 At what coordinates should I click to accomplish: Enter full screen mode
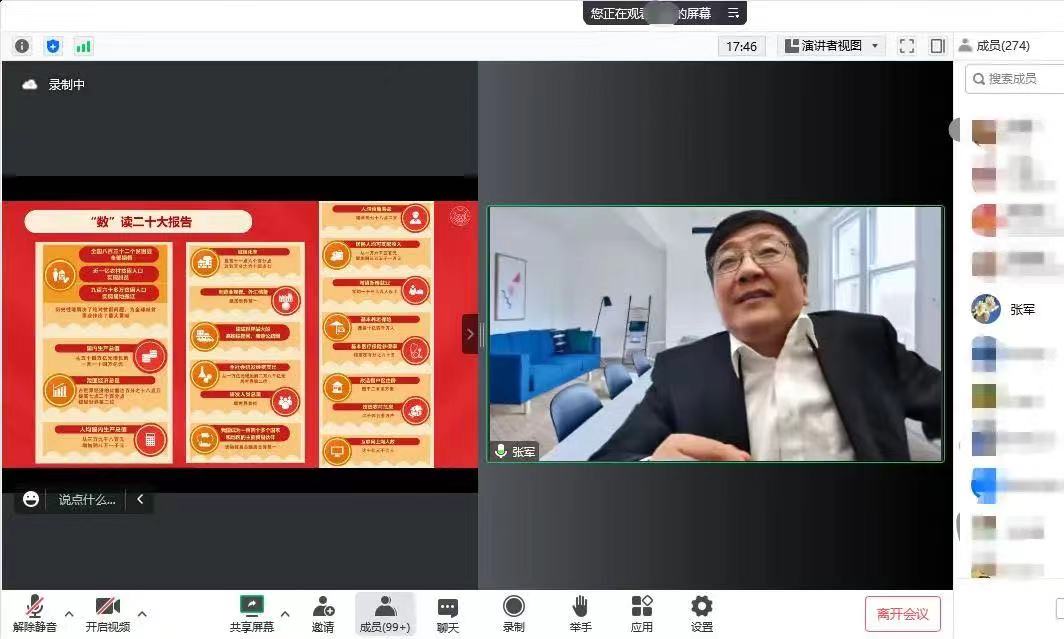coord(907,46)
